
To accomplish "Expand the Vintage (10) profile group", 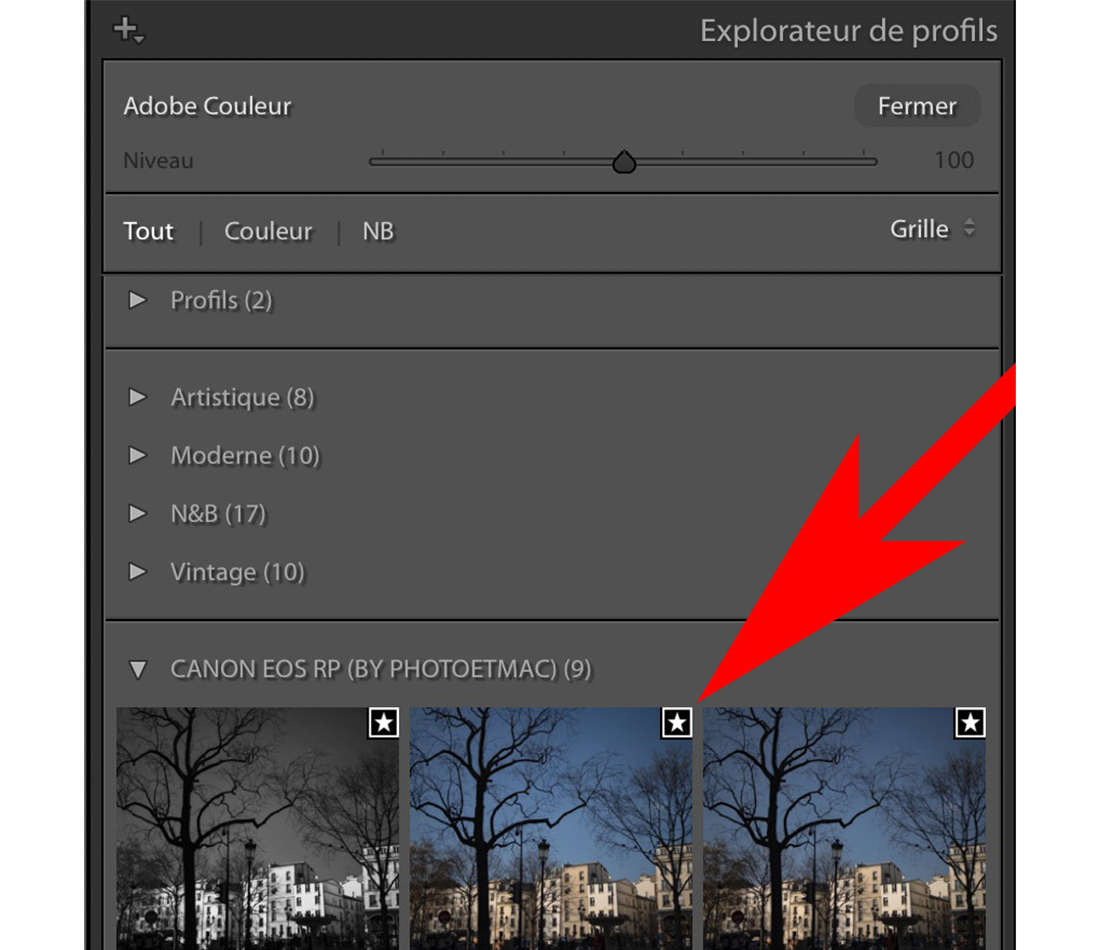I will [138, 572].
